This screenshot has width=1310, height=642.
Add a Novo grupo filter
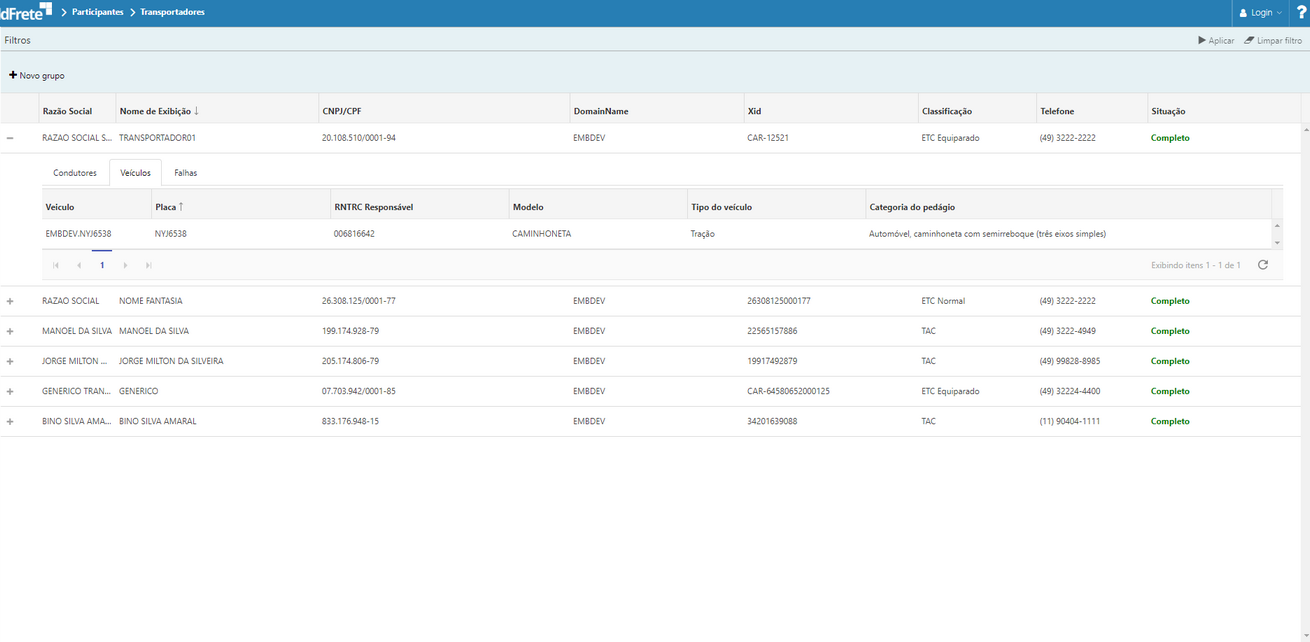[x=37, y=76]
